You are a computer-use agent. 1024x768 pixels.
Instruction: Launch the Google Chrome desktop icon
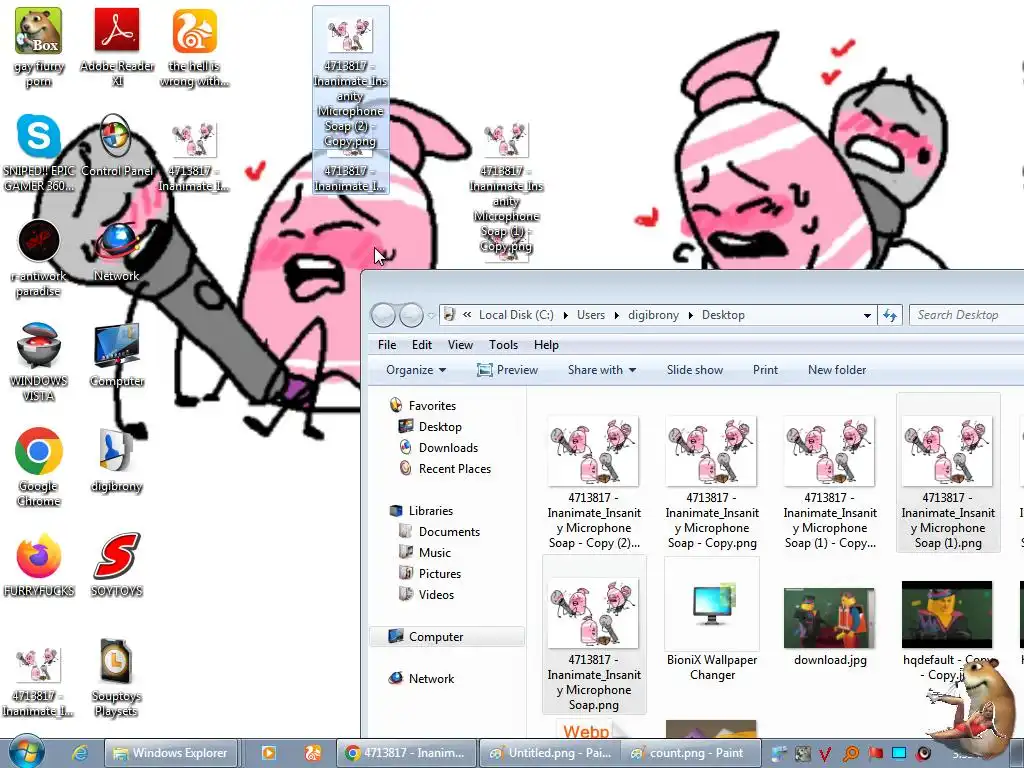(x=39, y=466)
